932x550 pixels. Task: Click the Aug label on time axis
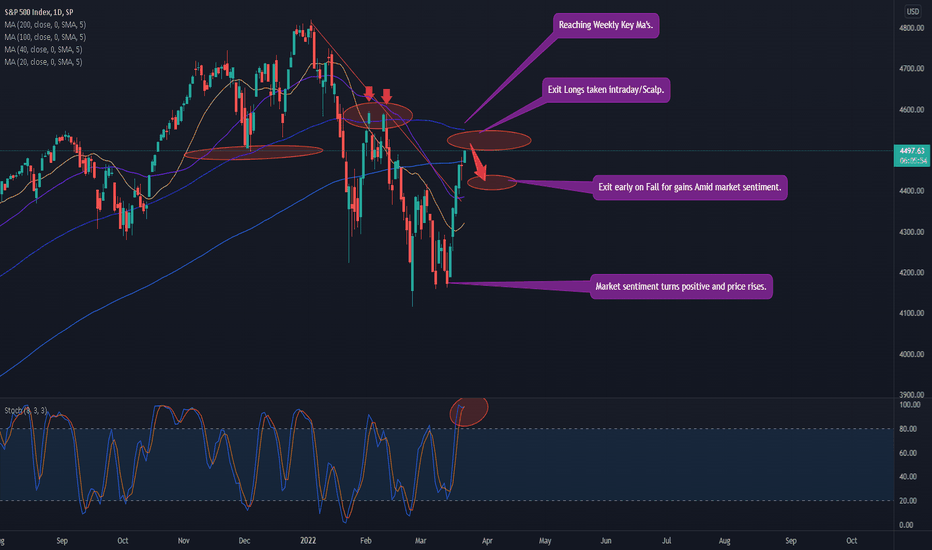click(x=725, y=540)
